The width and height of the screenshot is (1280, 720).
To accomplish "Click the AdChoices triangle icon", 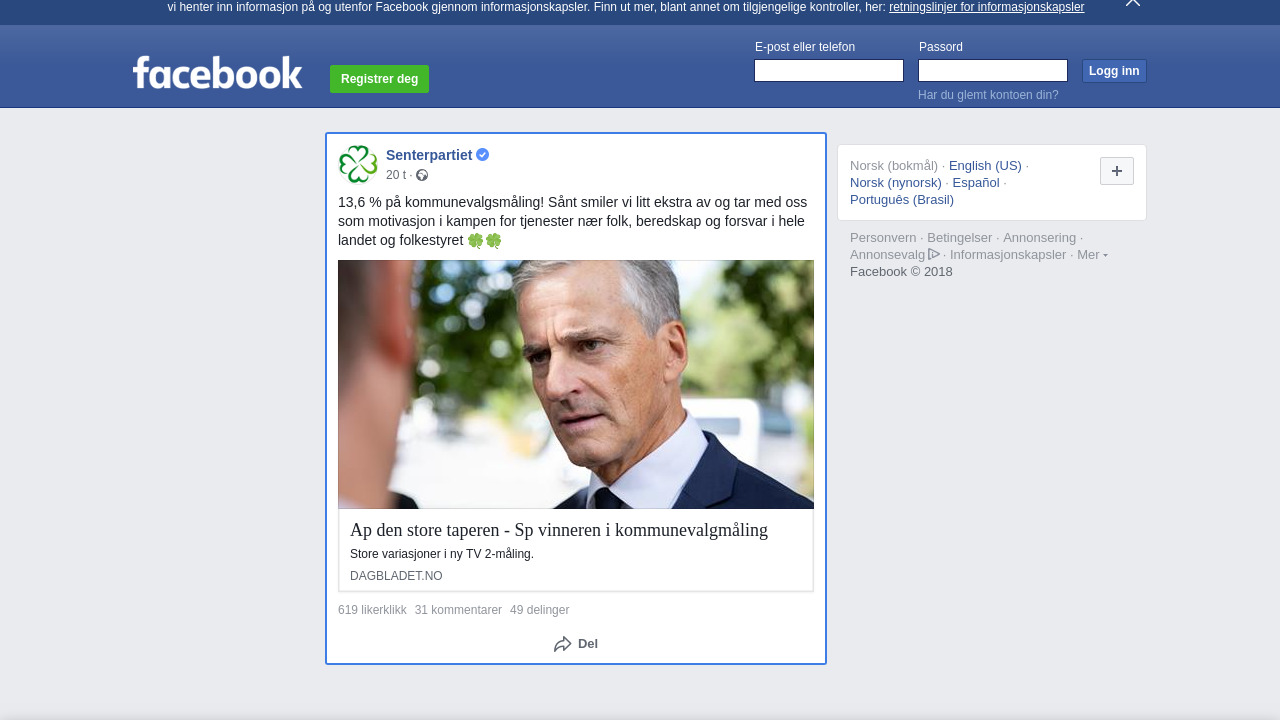I will [x=934, y=254].
